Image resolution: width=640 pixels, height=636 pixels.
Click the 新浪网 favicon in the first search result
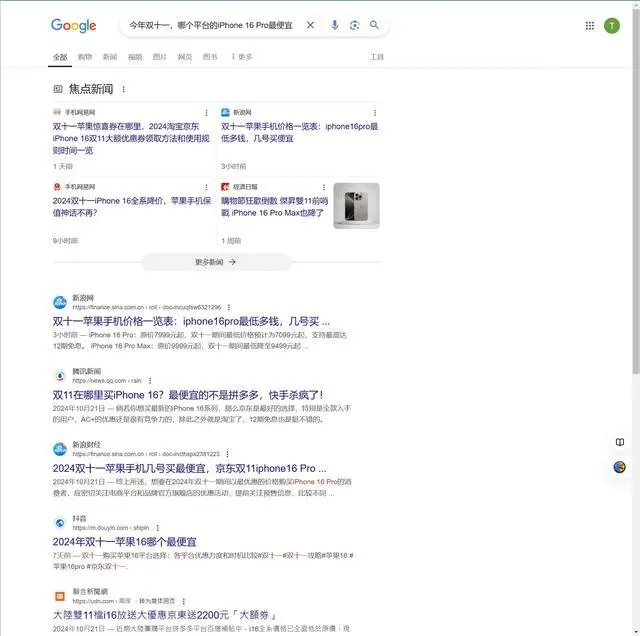pos(60,302)
